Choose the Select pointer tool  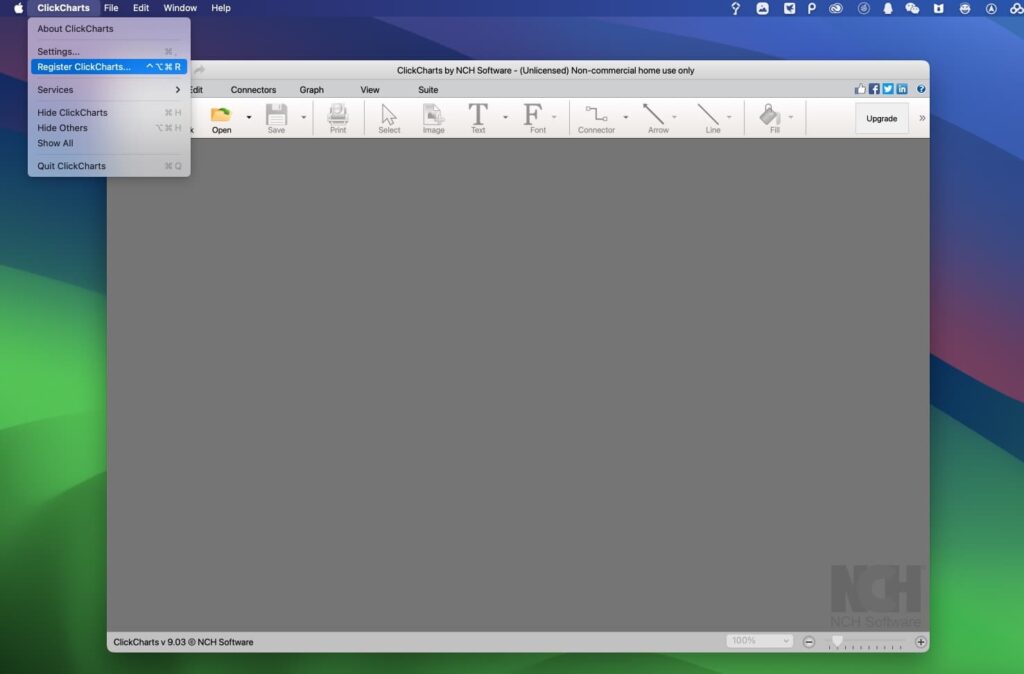click(389, 115)
